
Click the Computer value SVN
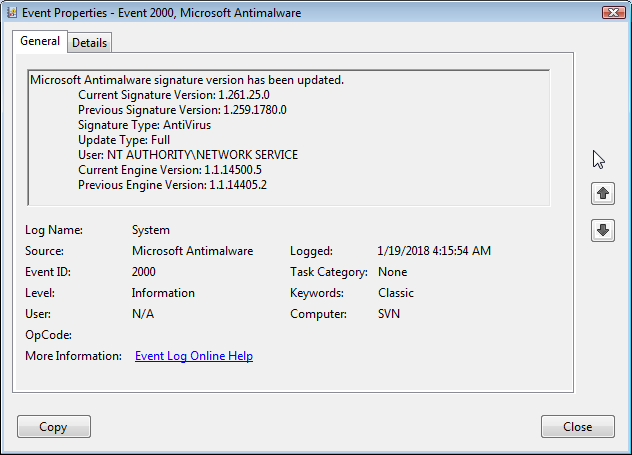coord(389,314)
